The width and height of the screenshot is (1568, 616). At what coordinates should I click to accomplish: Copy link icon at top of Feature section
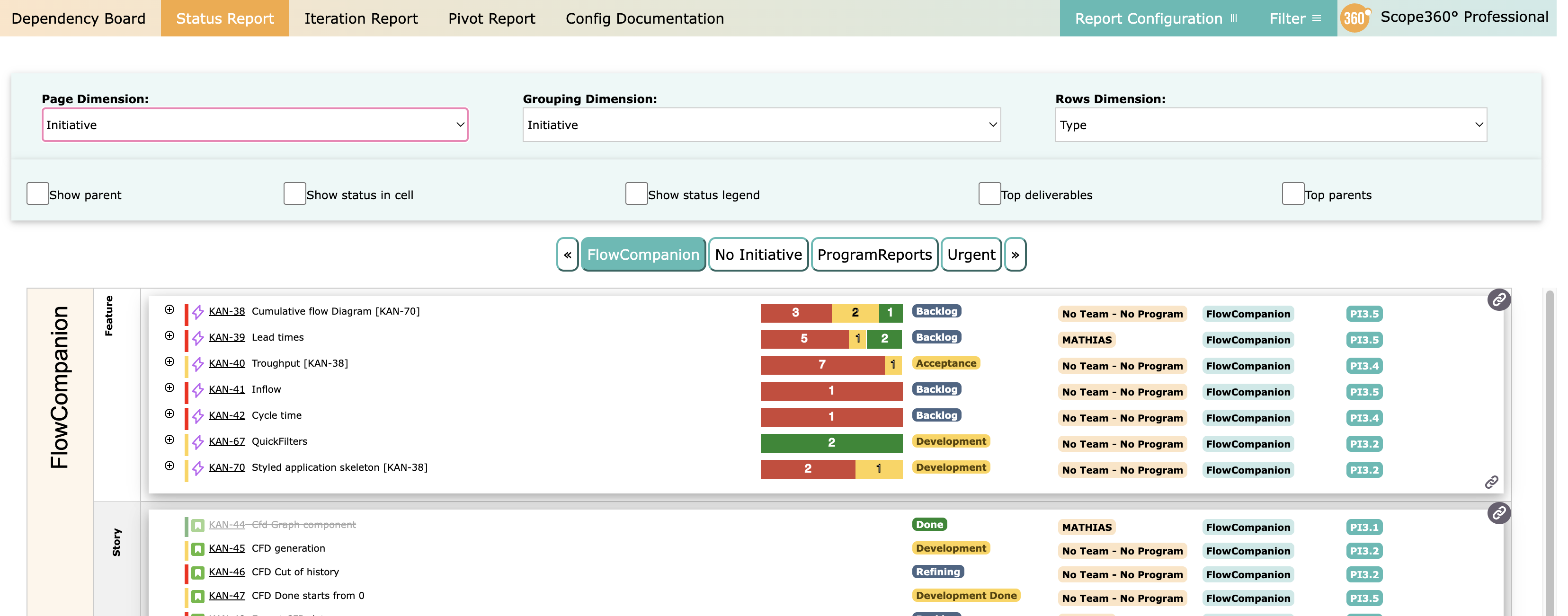[x=1498, y=300]
